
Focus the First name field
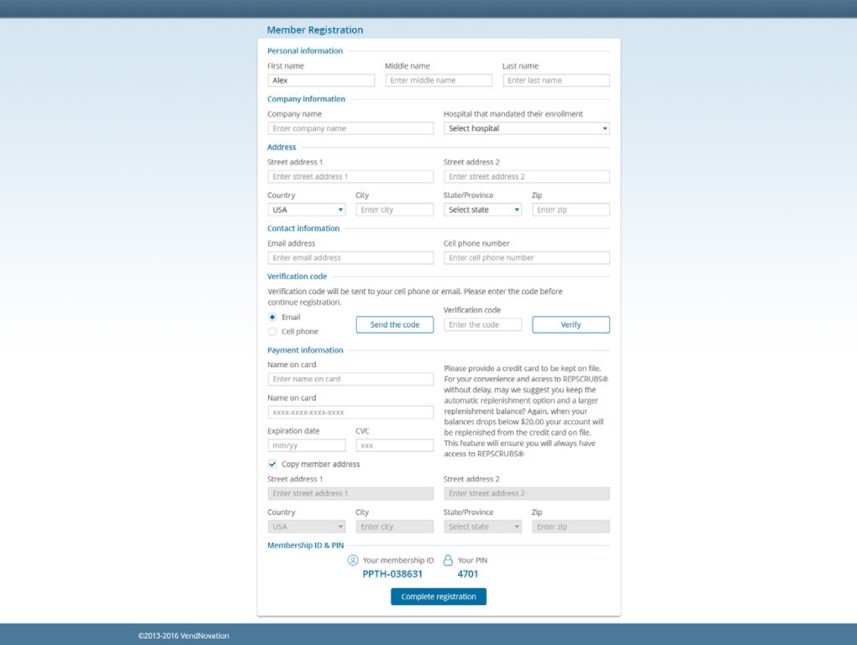coord(321,80)
